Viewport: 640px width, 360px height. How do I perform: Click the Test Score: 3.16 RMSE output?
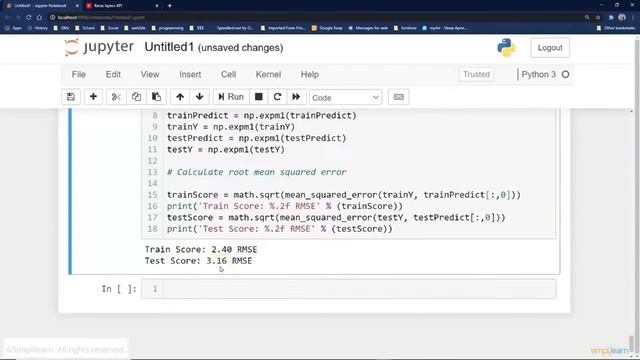198,261
